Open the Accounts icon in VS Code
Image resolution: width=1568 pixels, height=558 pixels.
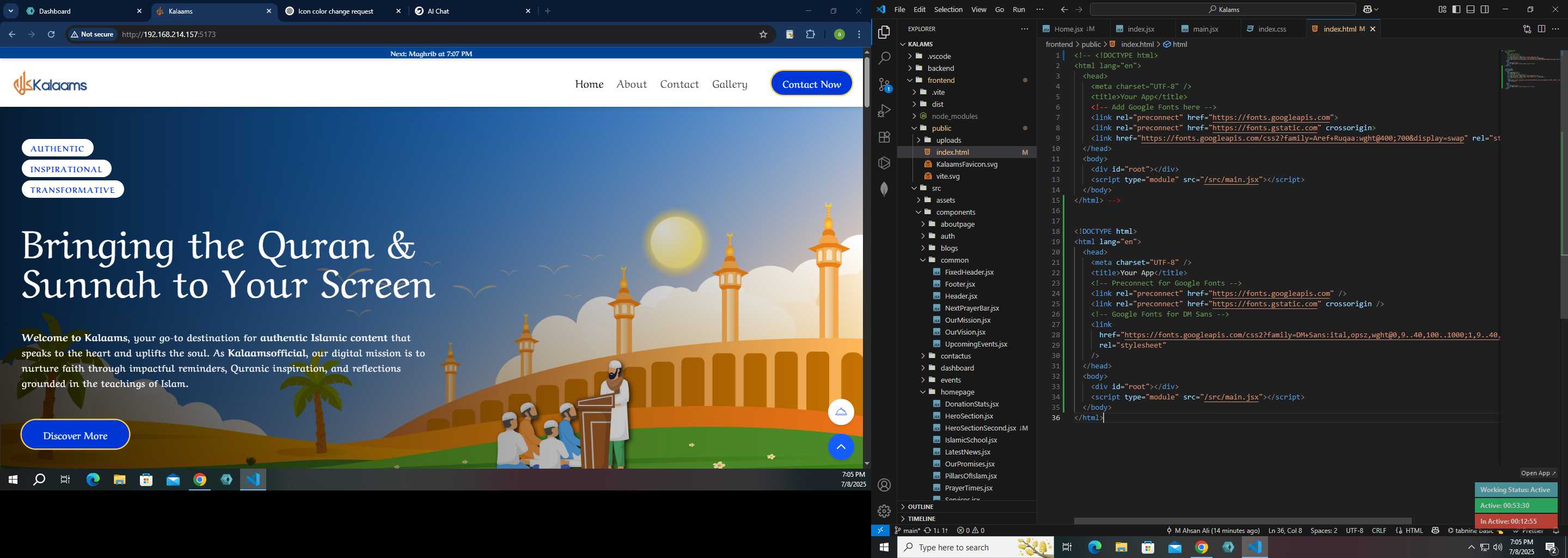[x=884, y=485]
